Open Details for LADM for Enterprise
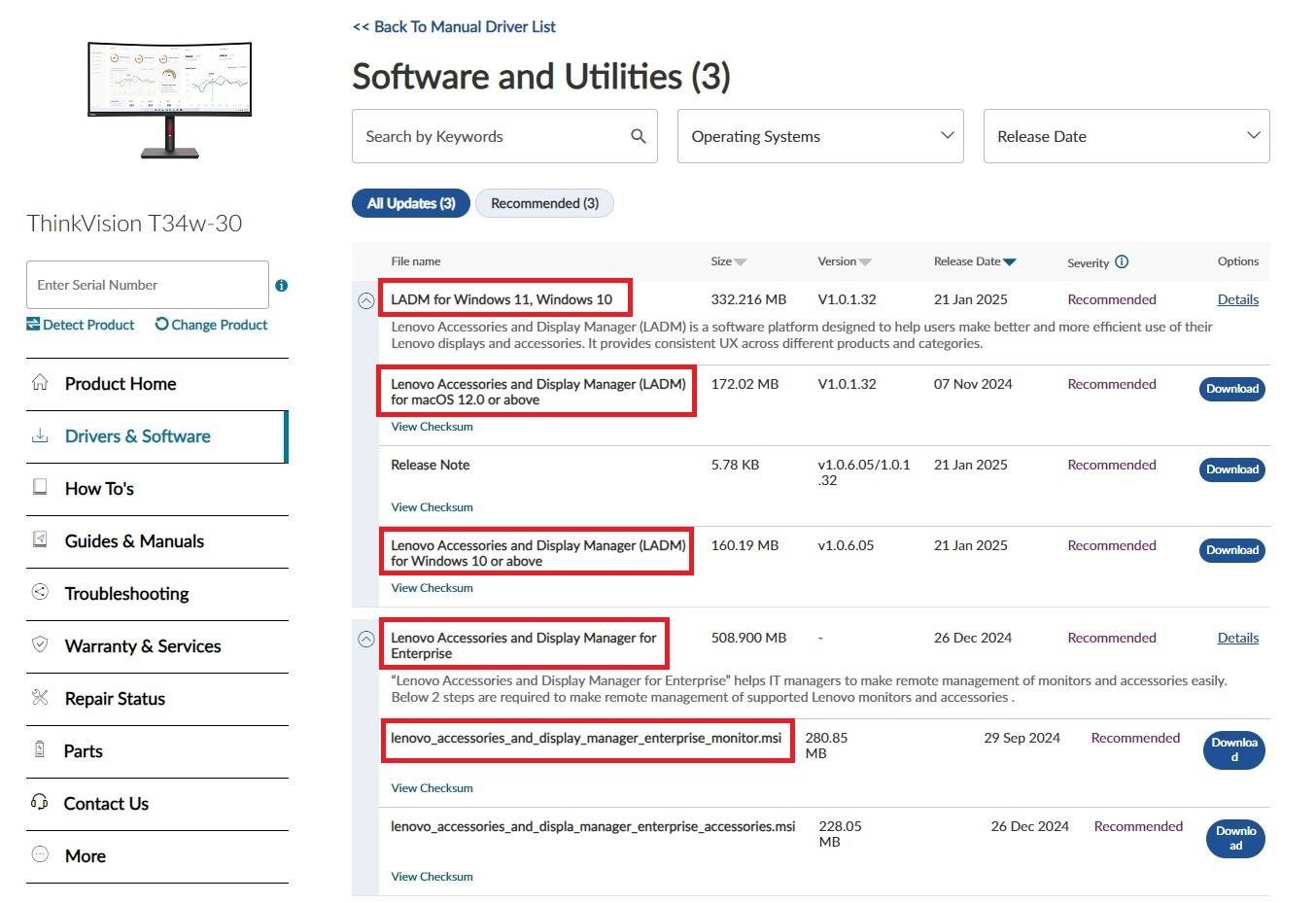Screen dimensions: 1316x903 pyautogui.click(x=1237, y=638)
